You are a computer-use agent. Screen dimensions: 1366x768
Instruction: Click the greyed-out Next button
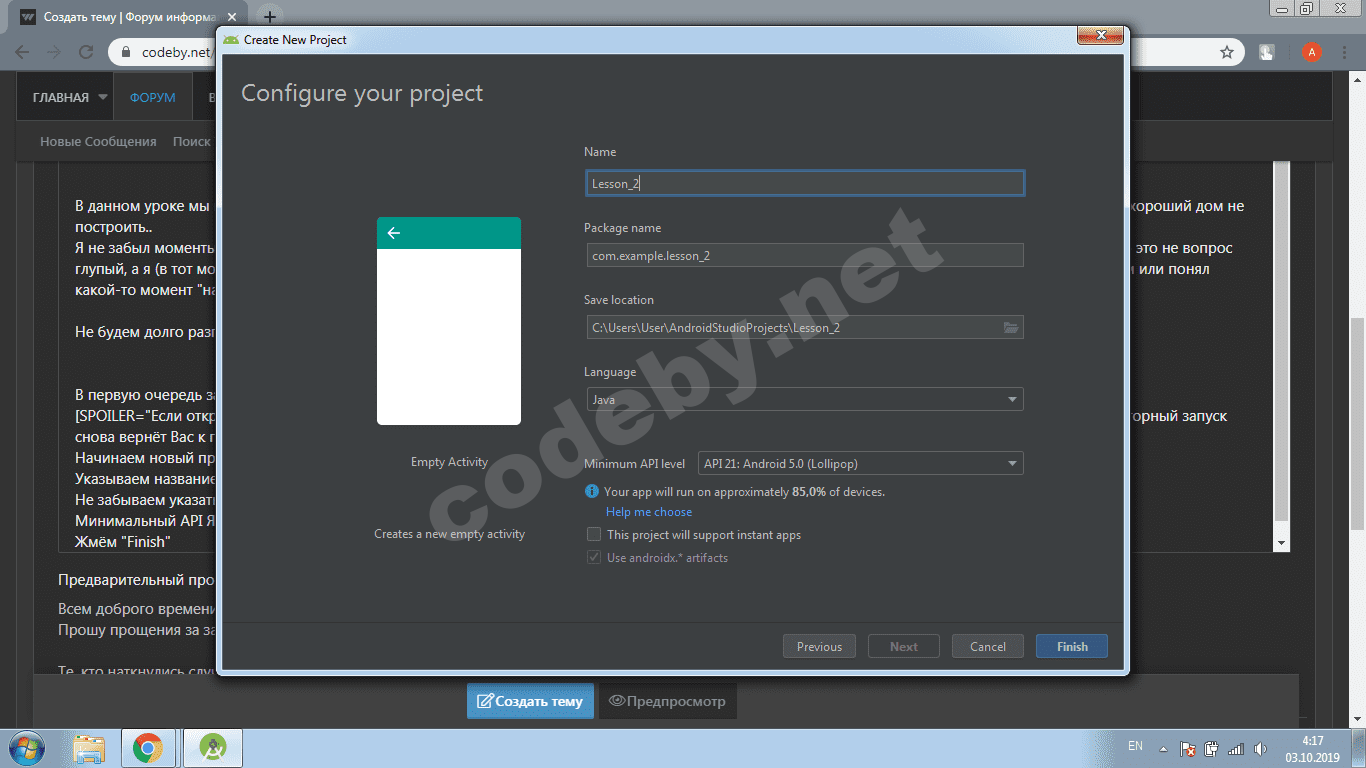904,646
